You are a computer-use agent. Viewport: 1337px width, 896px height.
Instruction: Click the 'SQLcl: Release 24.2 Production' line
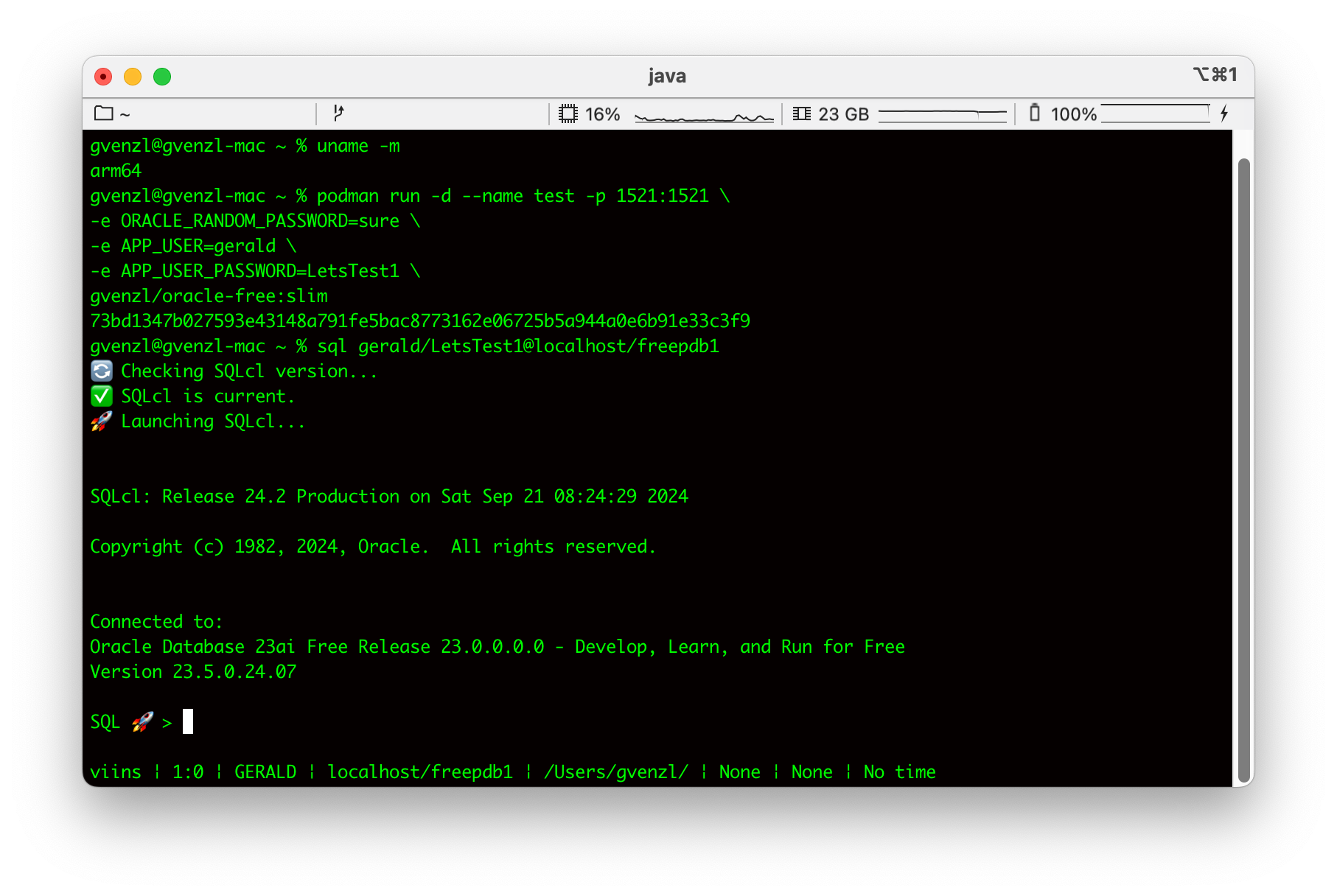(x=389, y=496)
